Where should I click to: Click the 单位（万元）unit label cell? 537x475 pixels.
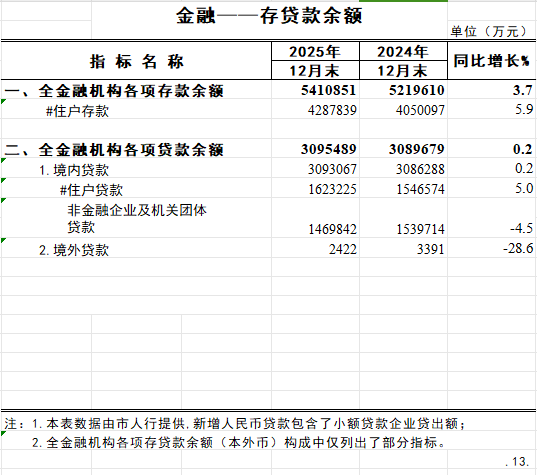click(491, 32)
